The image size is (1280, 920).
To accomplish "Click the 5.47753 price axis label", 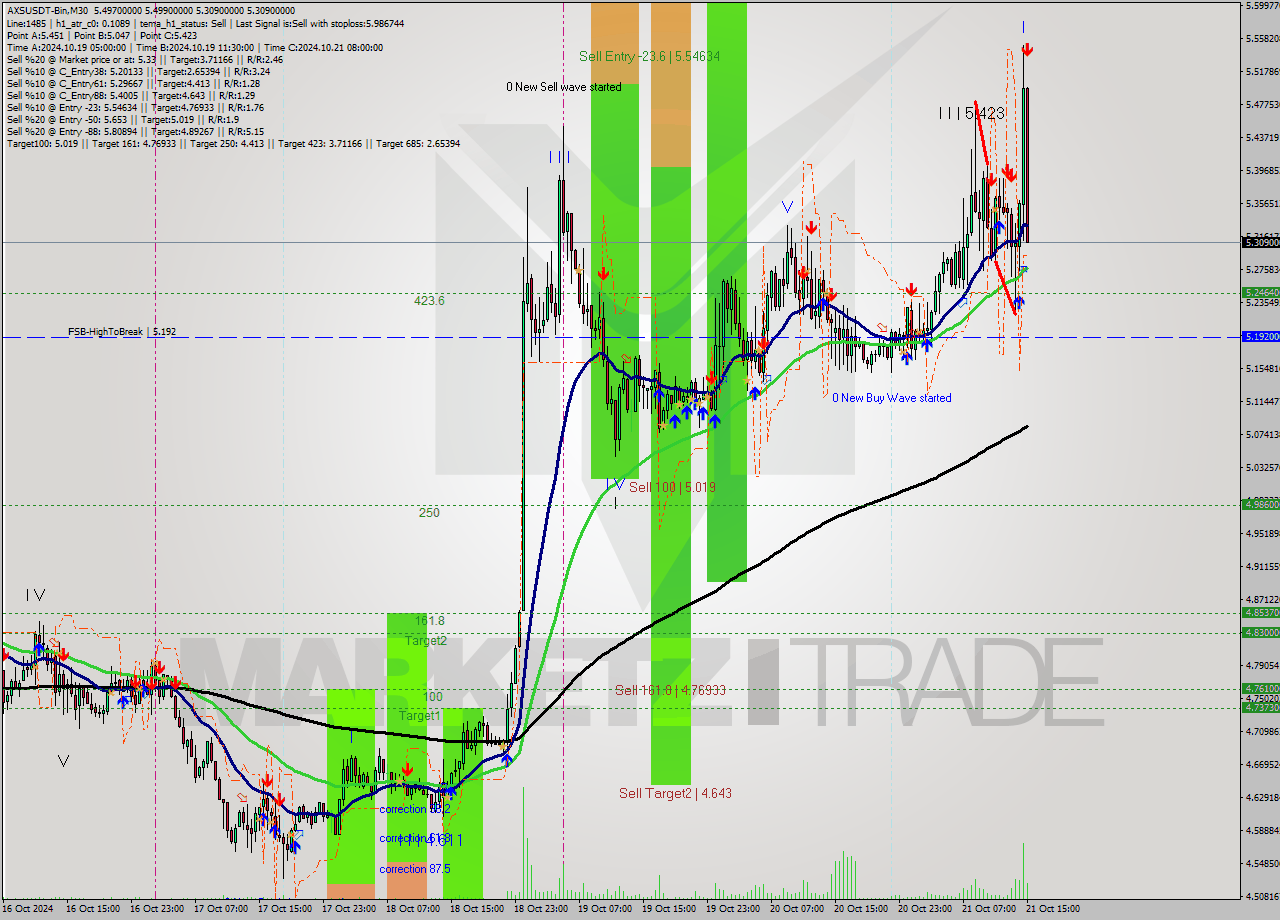I will 1262,104.
